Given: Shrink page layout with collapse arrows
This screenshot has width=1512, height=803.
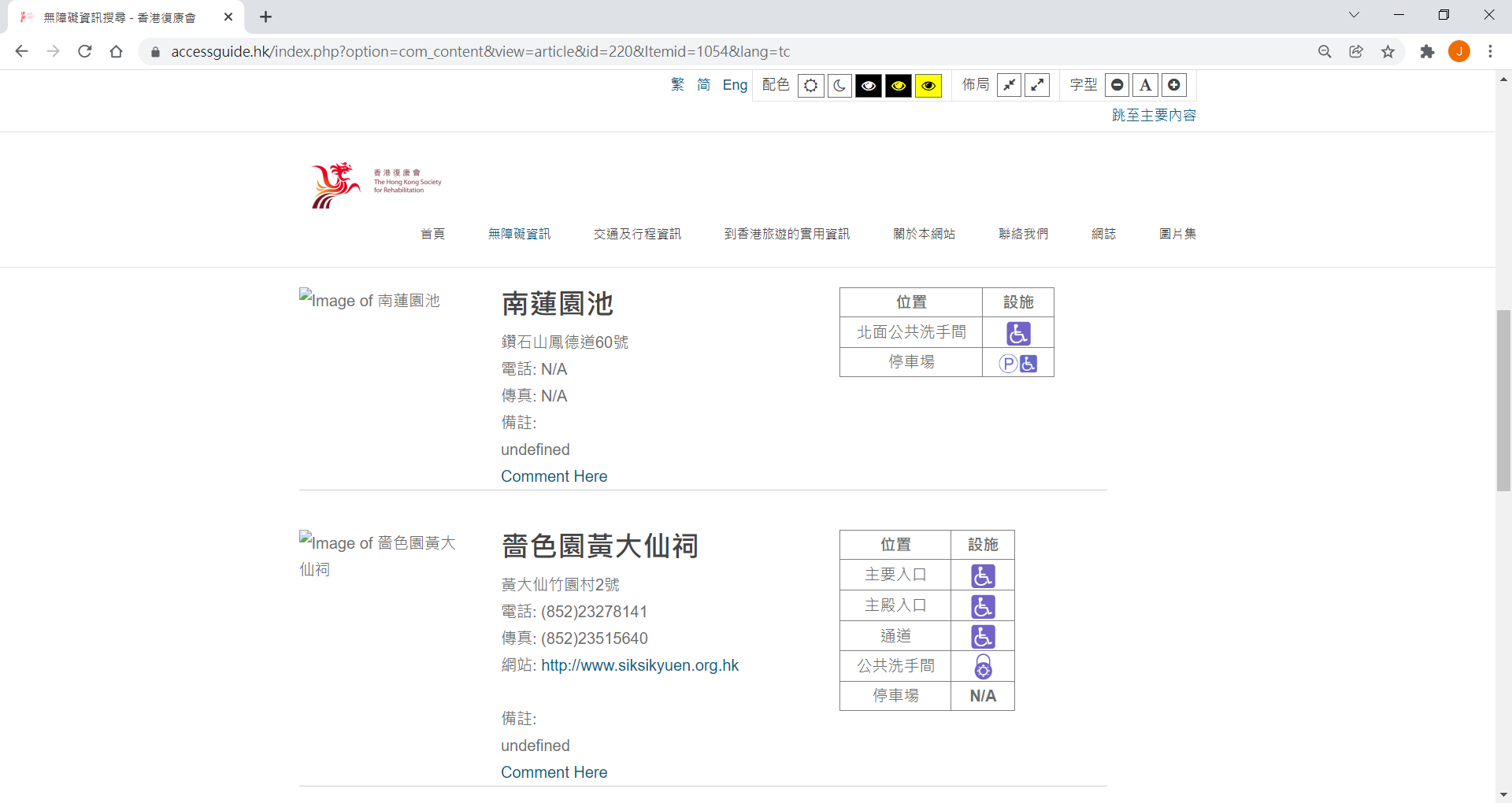Looking at the screenshot, I should pos(1009,85).
